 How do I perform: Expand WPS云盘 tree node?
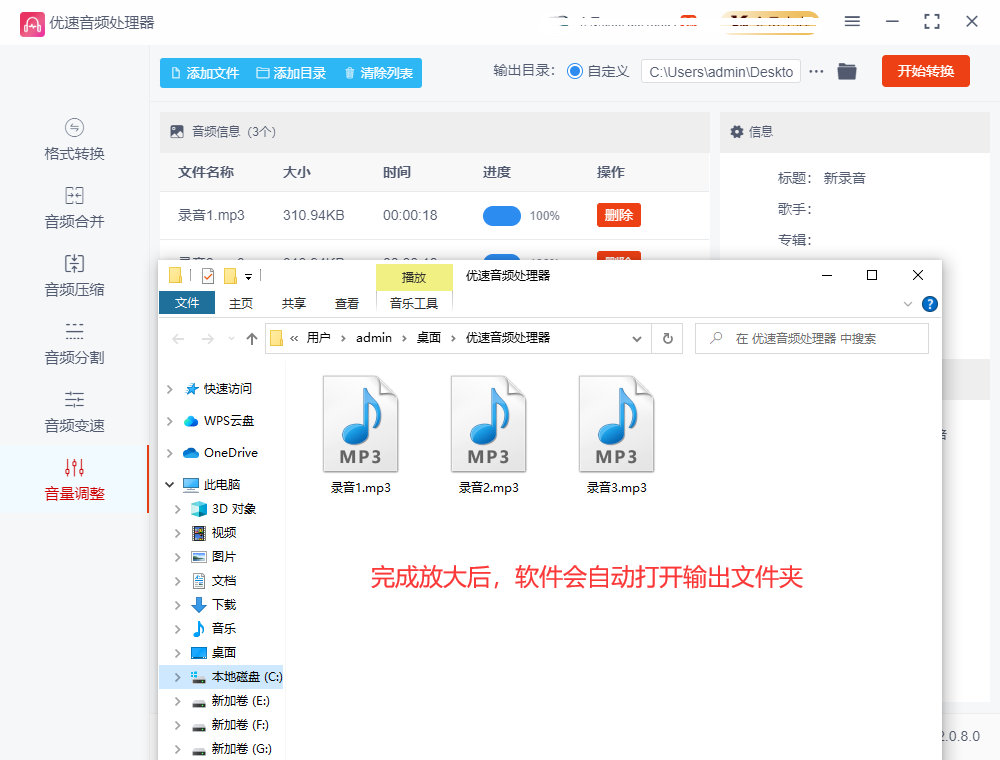point(170,421)
